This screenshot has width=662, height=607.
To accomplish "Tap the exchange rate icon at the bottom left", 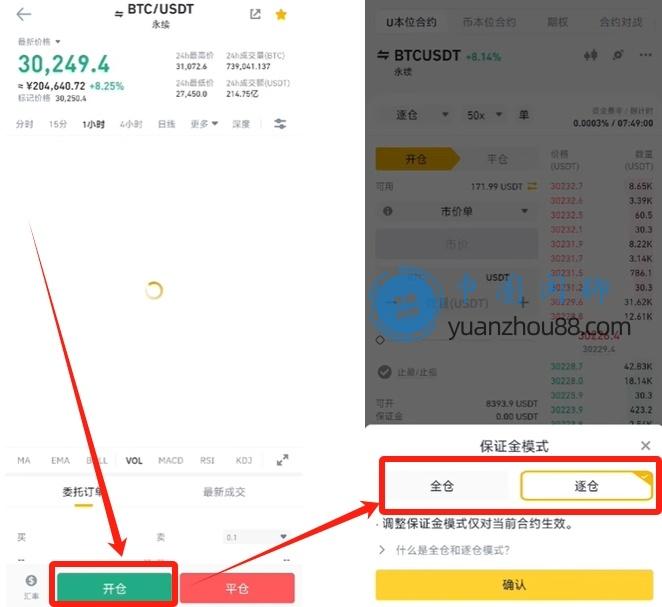I will 31,586.
